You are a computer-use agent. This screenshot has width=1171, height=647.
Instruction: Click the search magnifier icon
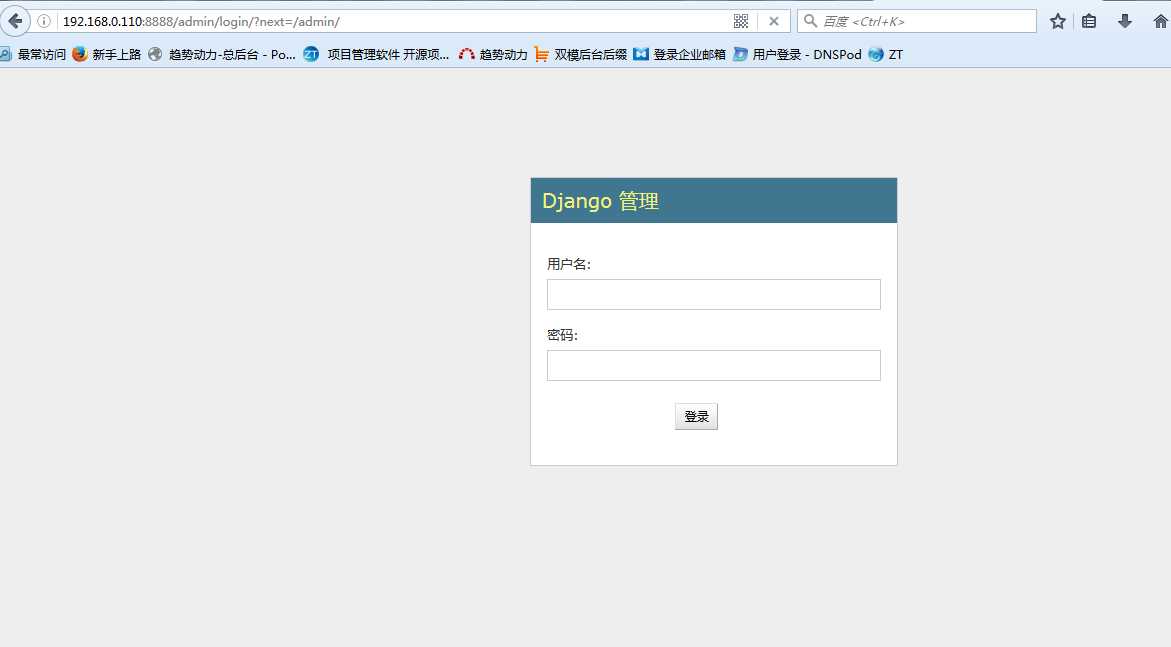point(810,21)
